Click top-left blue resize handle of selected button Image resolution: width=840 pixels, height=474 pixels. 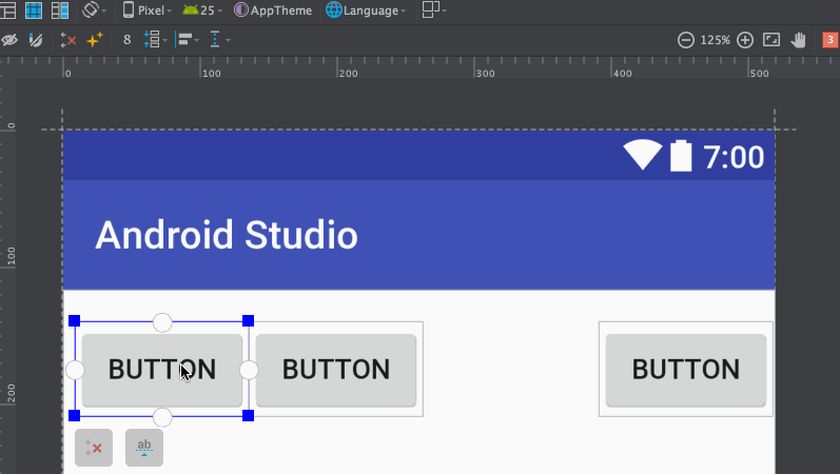point(74,321)
